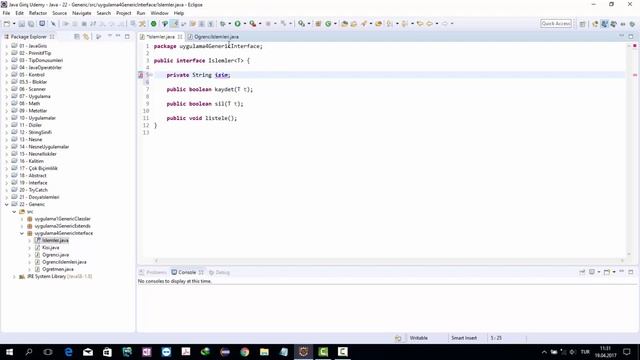This screenshot has width=640, height=360.
Task: Select the 18 - Abstract project
Action: pyautogui.click(x=33, y=176)
